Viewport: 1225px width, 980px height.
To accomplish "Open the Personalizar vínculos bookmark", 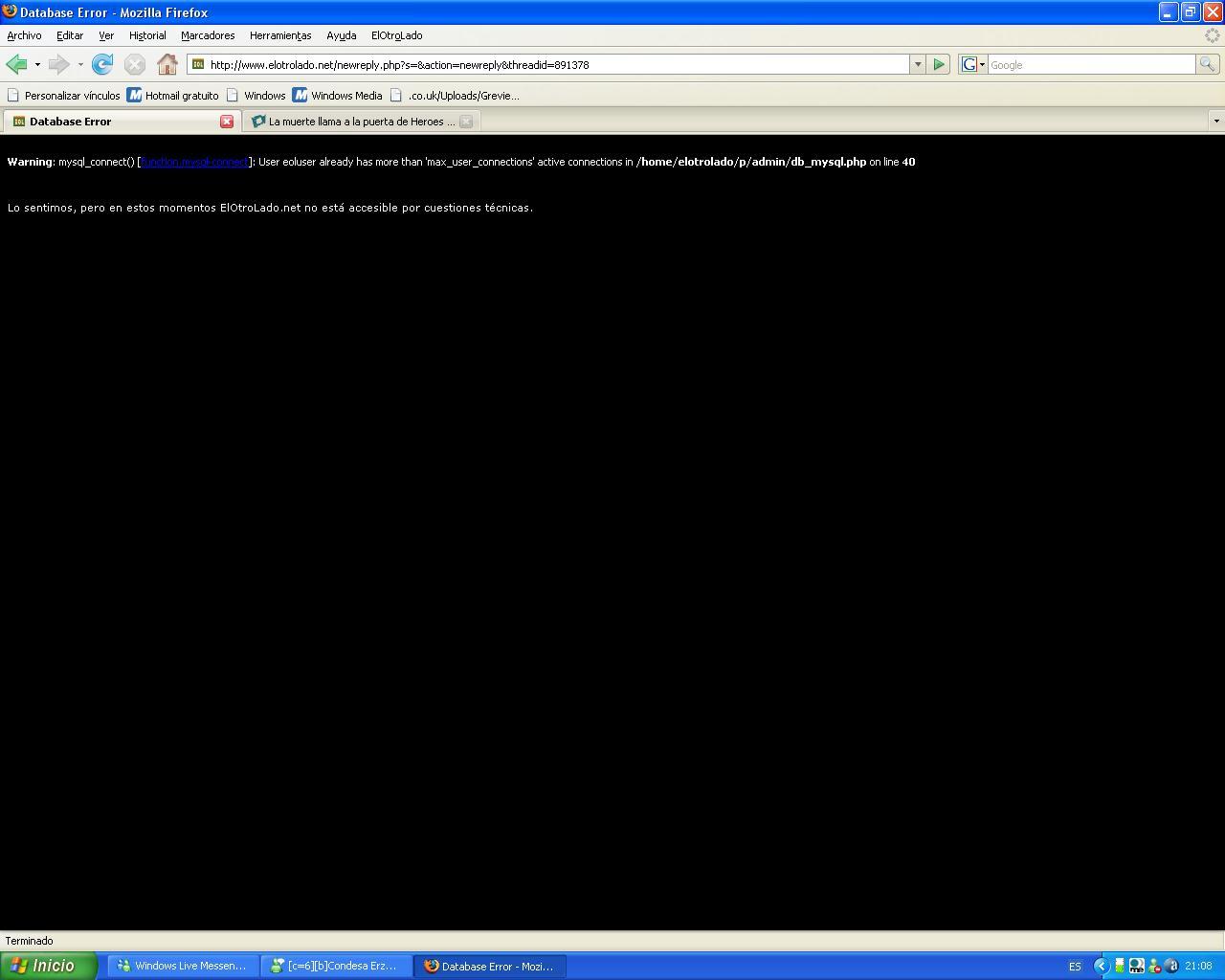I will (63, 96).
